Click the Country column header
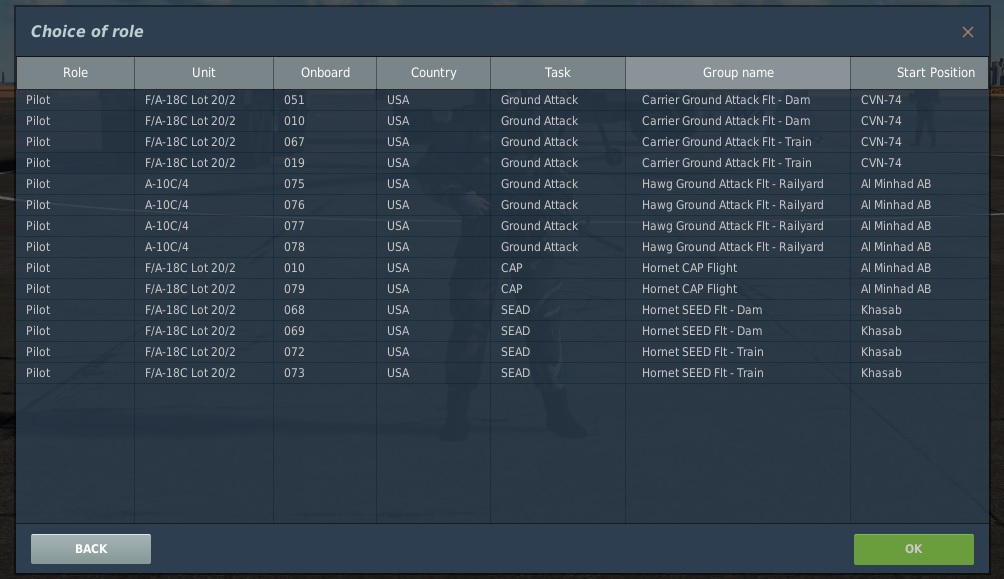The height and width of the screenshot is (579, 1004). (x=433, y=72)
